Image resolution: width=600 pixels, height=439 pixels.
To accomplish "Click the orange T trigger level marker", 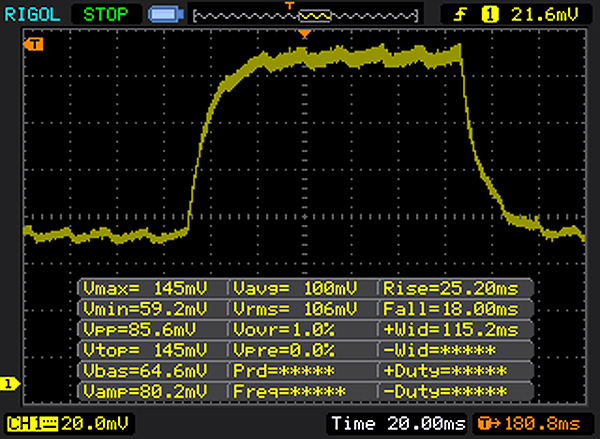I will (x=33, y=44).
